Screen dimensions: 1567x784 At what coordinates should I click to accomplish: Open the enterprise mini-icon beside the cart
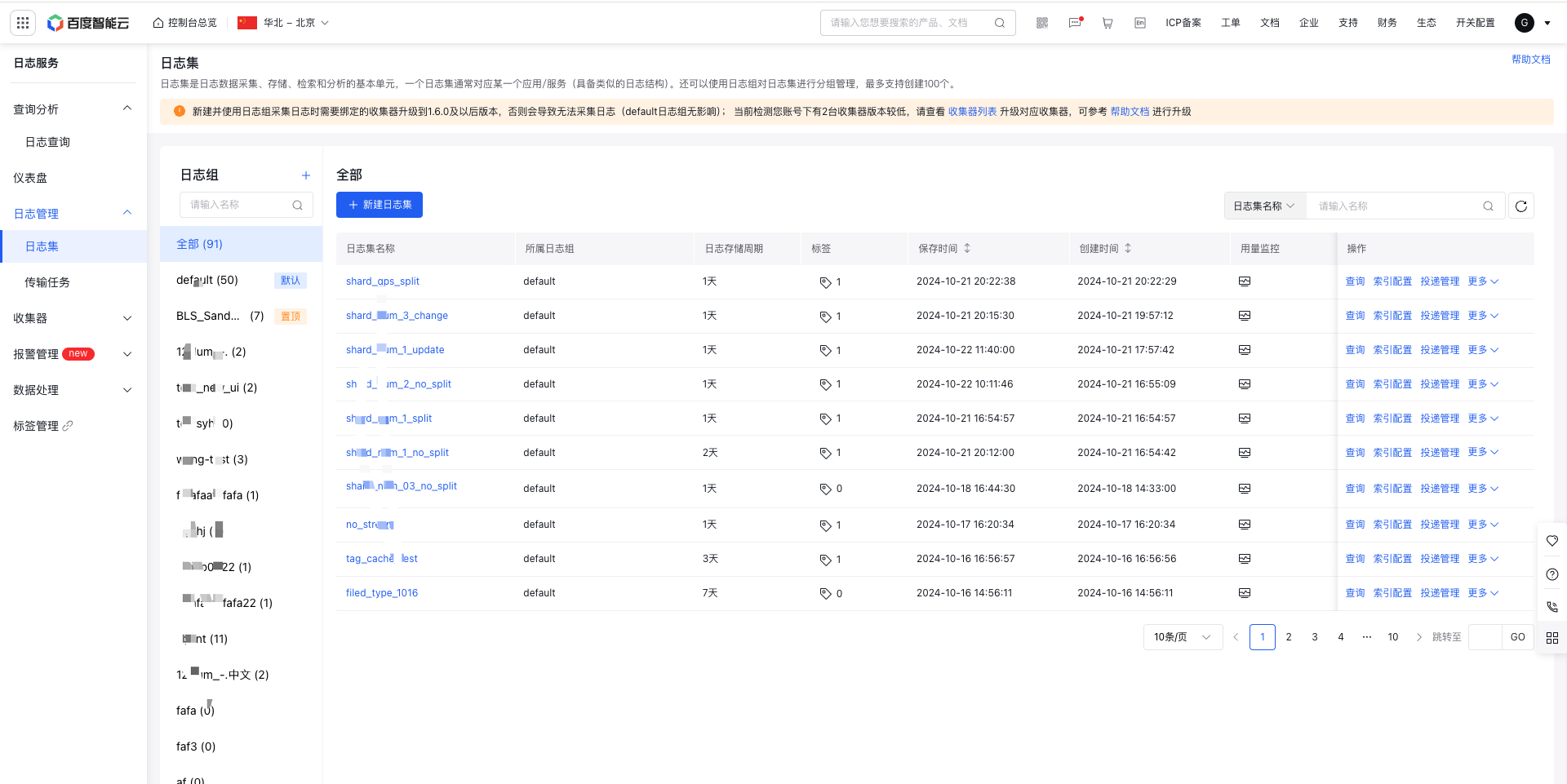(x=1140, y=23)
